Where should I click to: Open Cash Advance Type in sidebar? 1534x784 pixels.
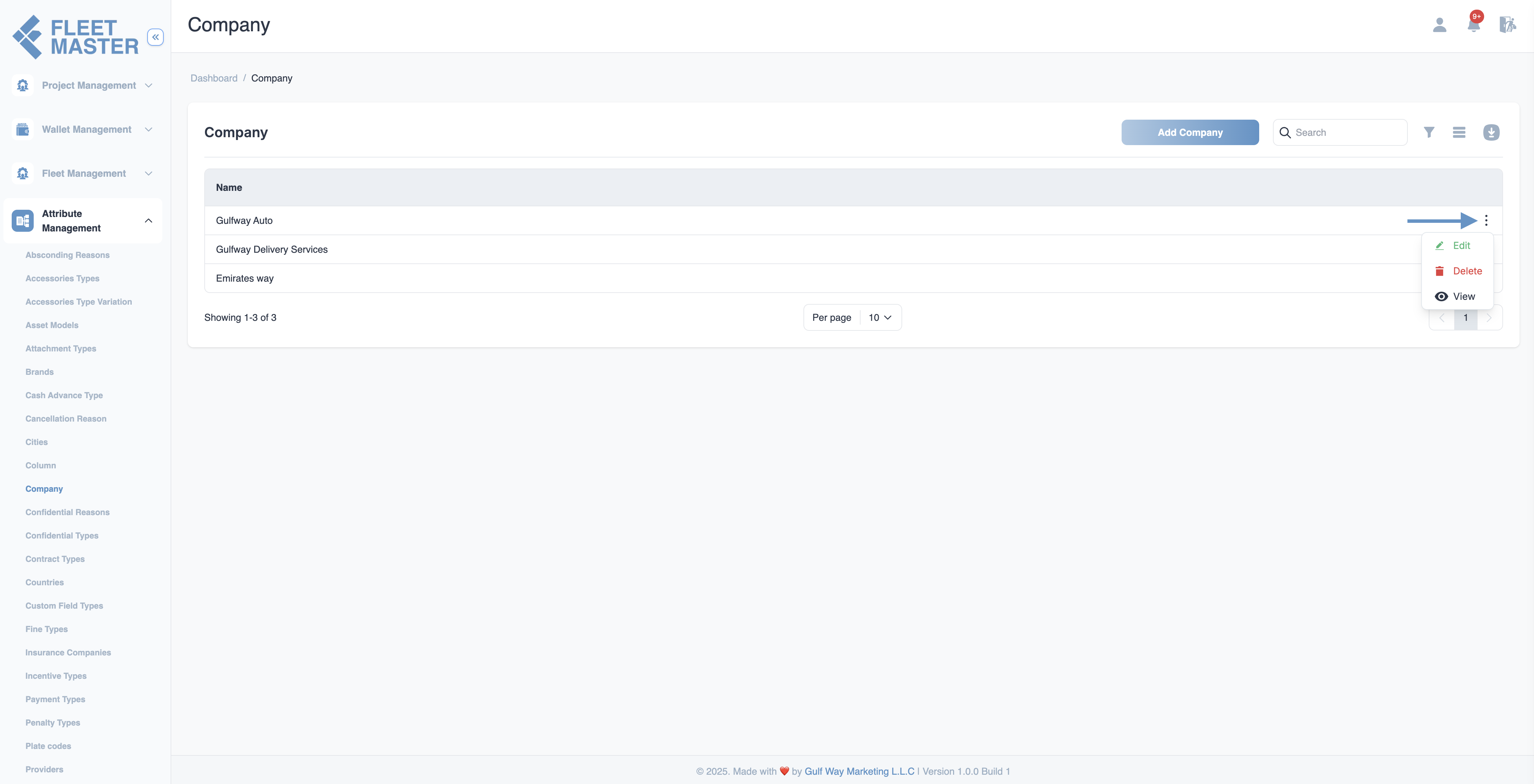coord(64,395)
